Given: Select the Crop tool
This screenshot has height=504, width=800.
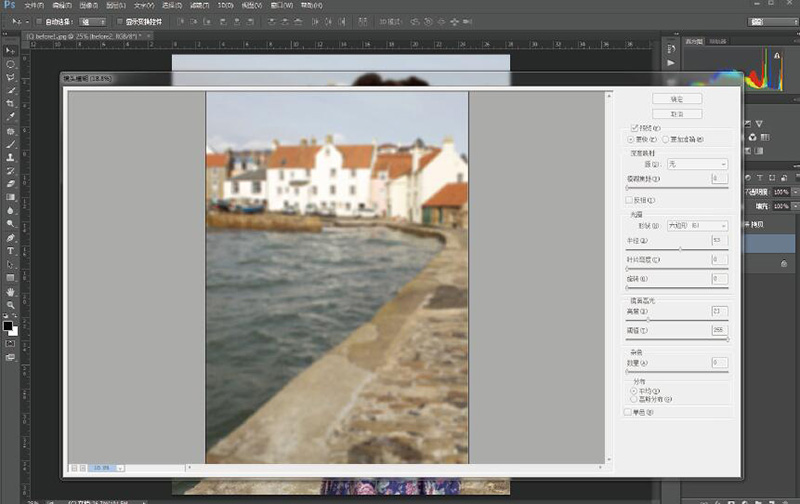Looking at the screenshot, I should pyautogui.click(x=10, y=104).
